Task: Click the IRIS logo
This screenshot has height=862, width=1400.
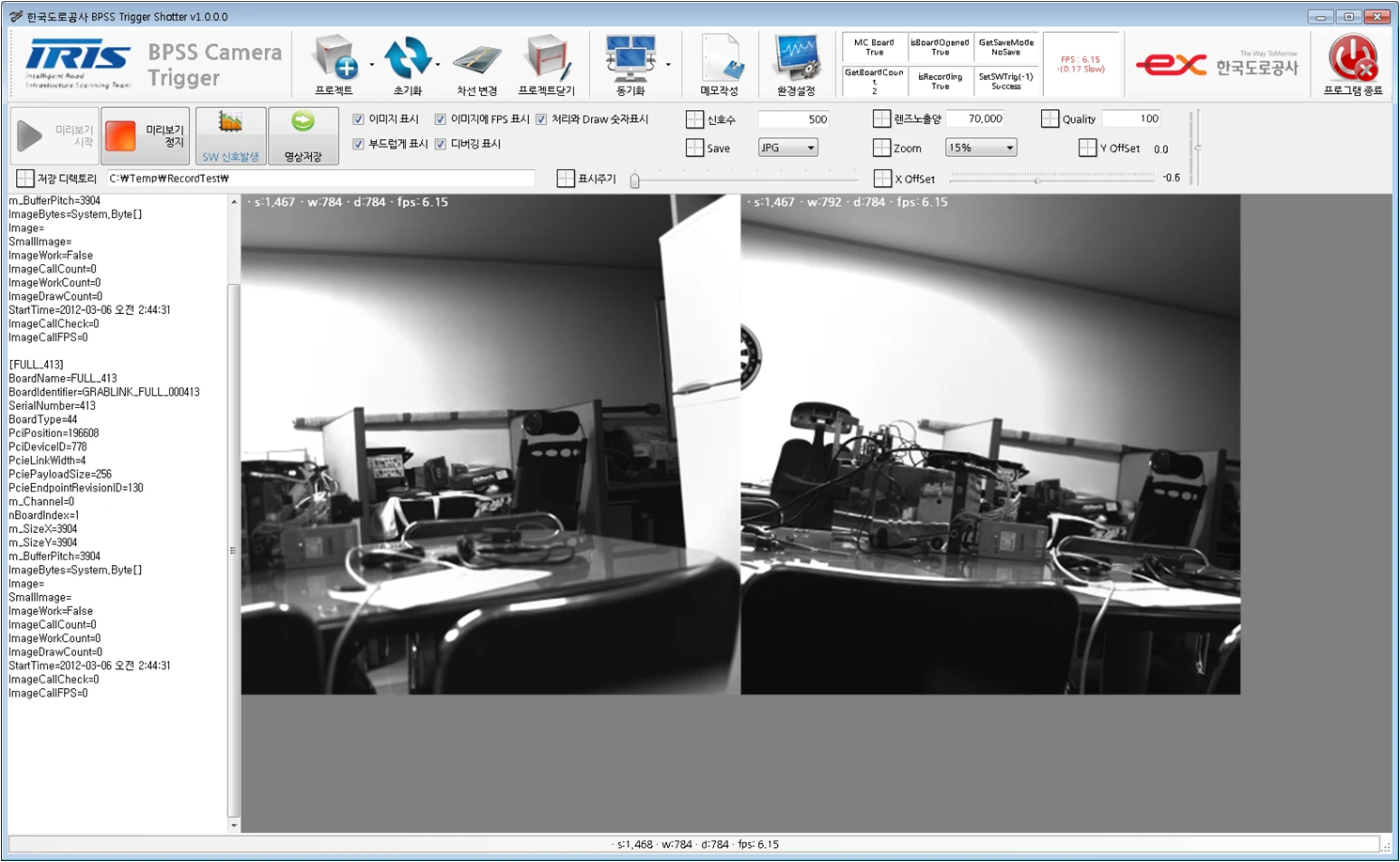Action: click(78, 64)
